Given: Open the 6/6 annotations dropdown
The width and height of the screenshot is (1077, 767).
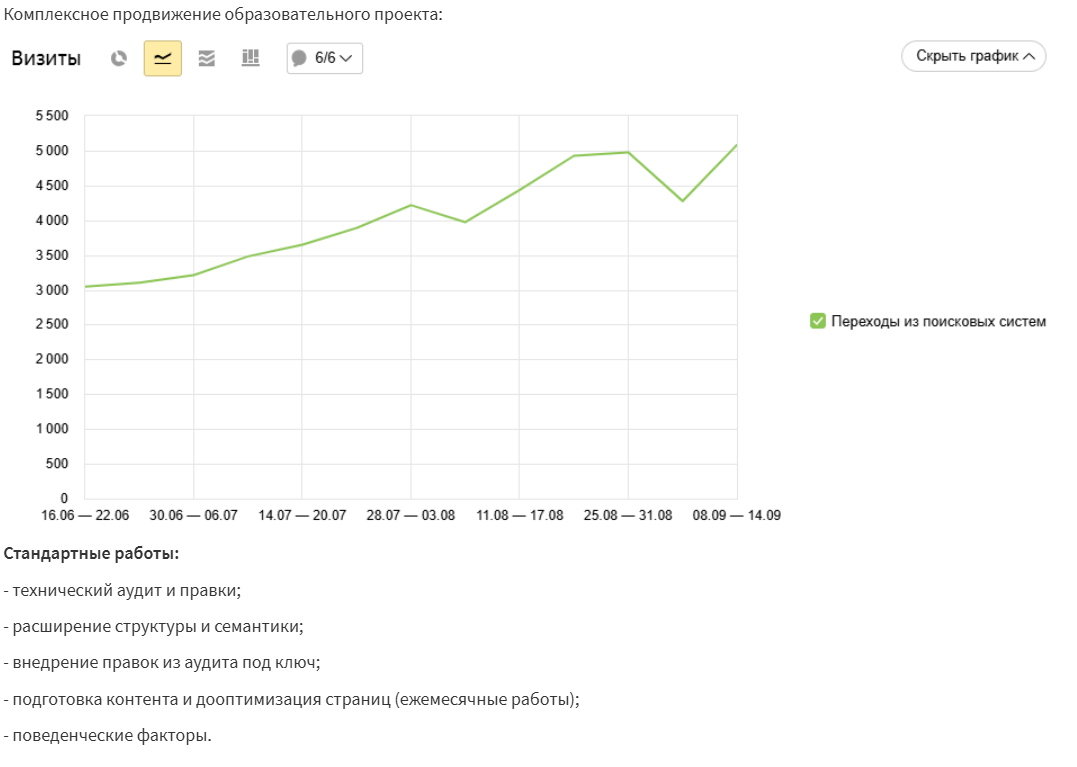Looking at the screenshot, I should click(x=325, y=58).
